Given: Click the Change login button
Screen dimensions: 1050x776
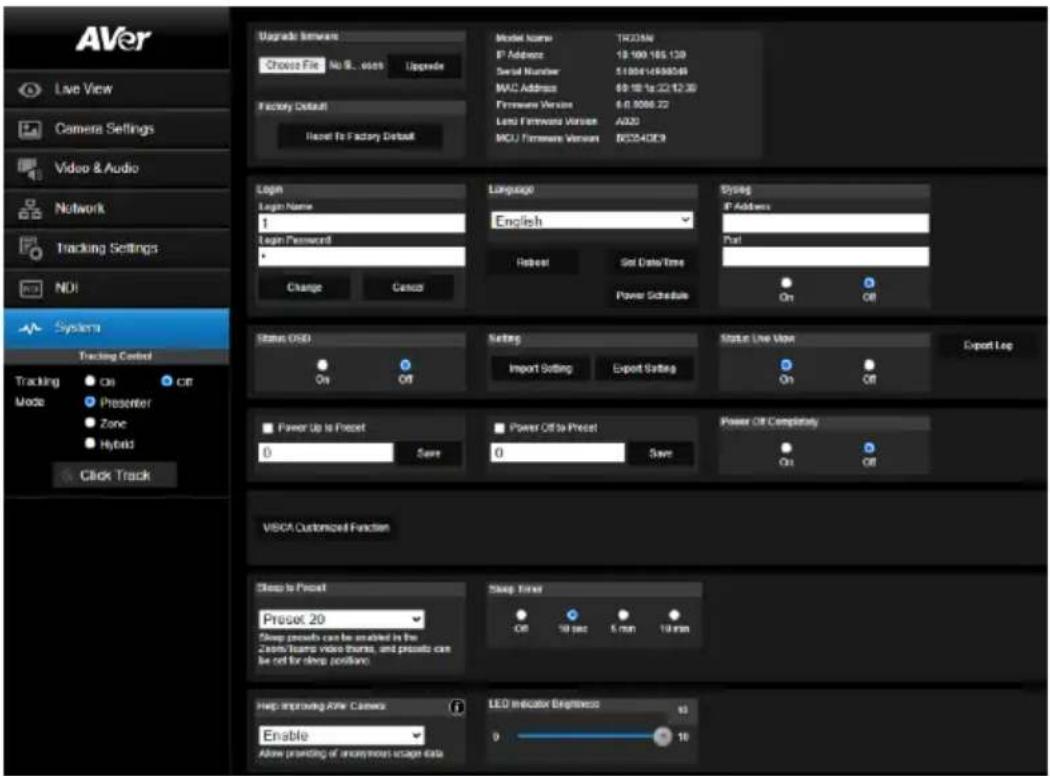Looking at the screenshot, I should [x=305, y=287].
